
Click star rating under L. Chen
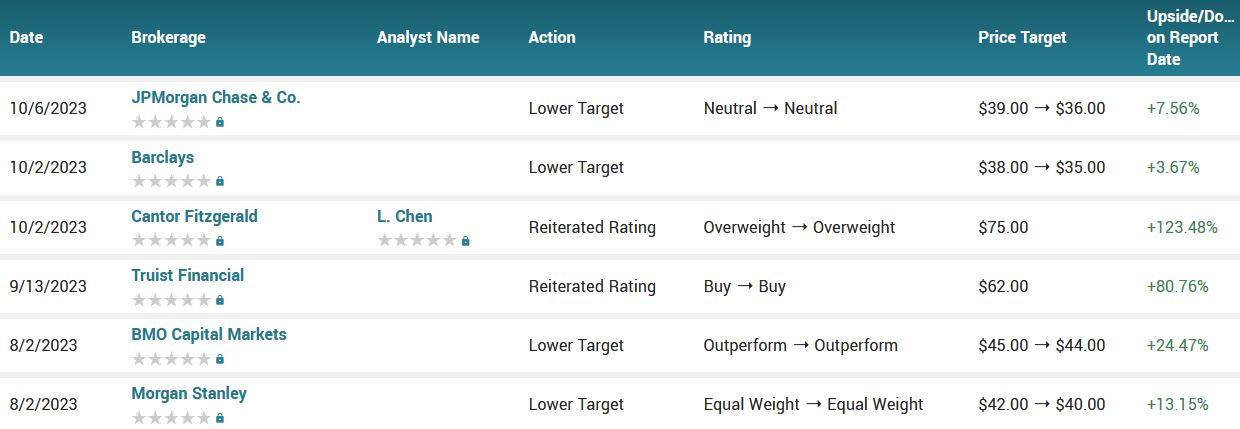click(417, 240)
